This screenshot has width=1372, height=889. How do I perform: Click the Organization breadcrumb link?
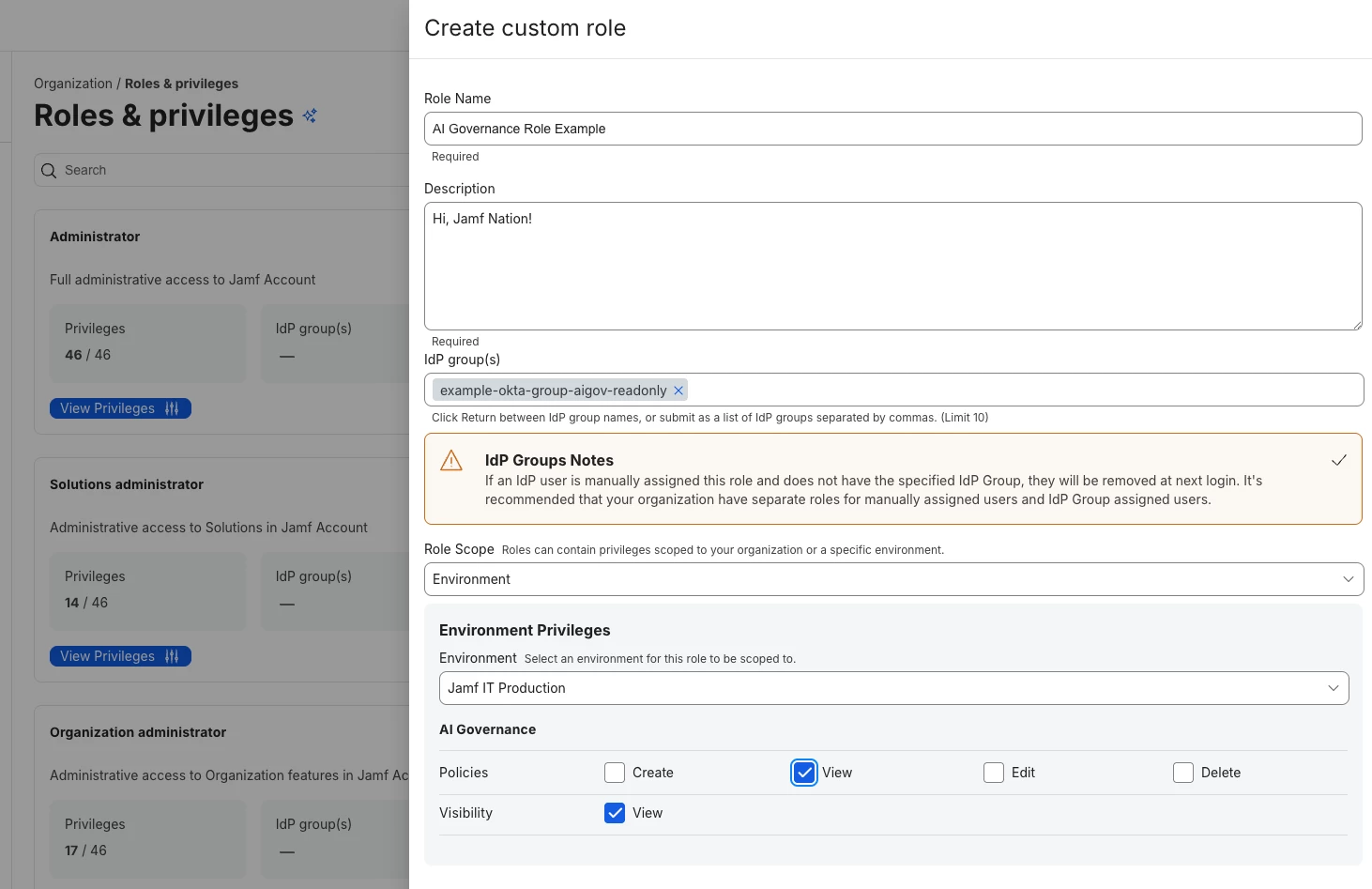pos(73,84)
